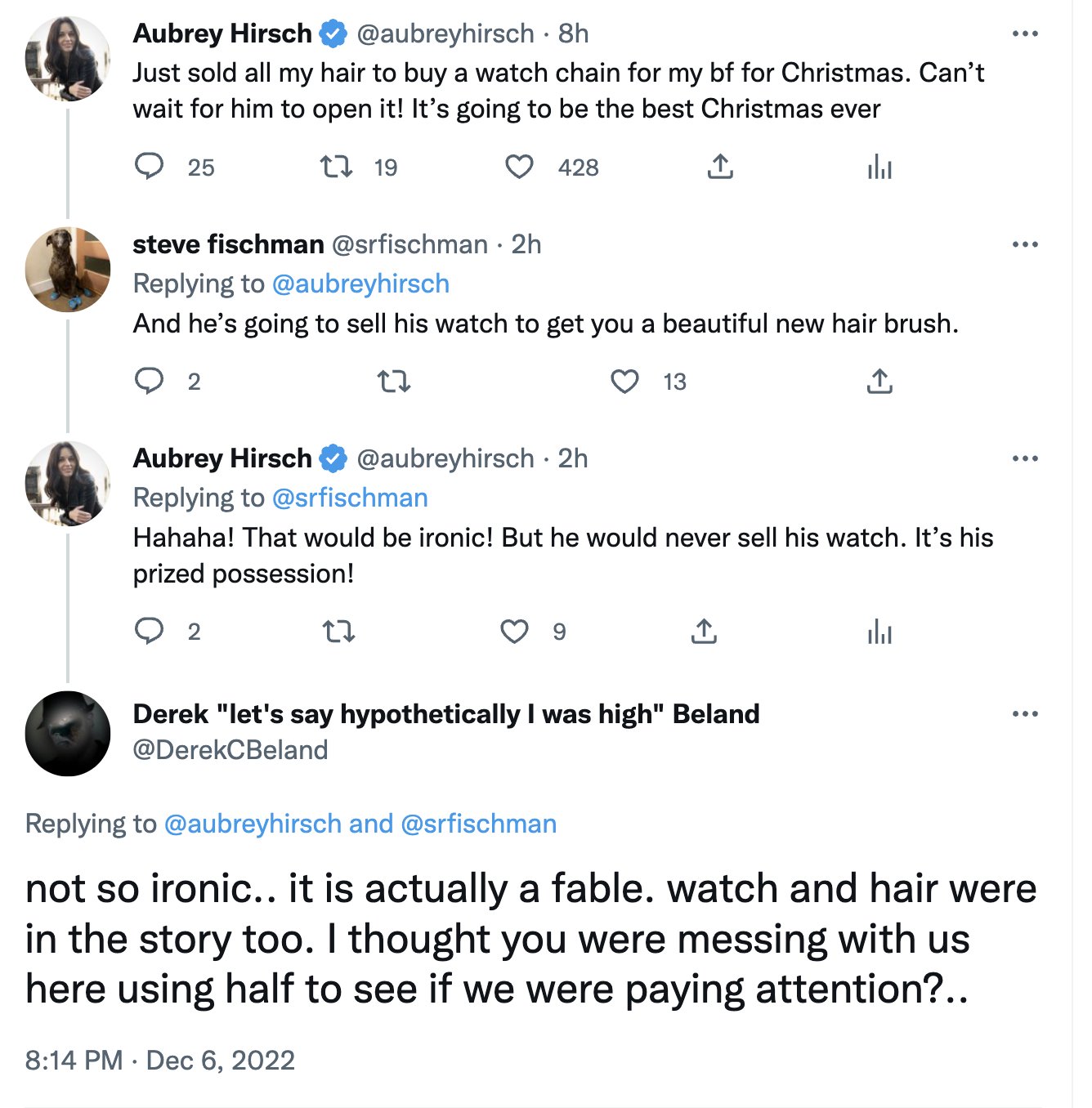Viewport: 1092px width, 1108px height.
Task: Share steve fischman's tweet
Action: pos(879,381)
